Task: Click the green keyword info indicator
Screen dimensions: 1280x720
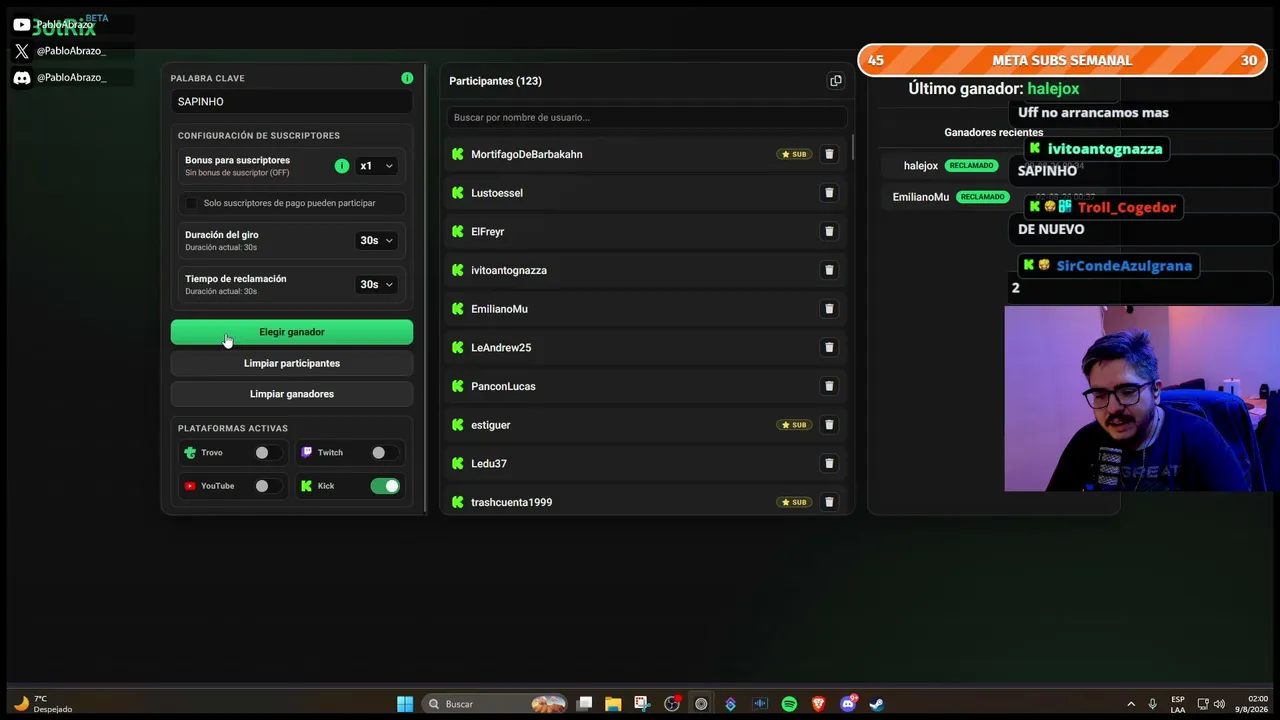Action: 407,78
